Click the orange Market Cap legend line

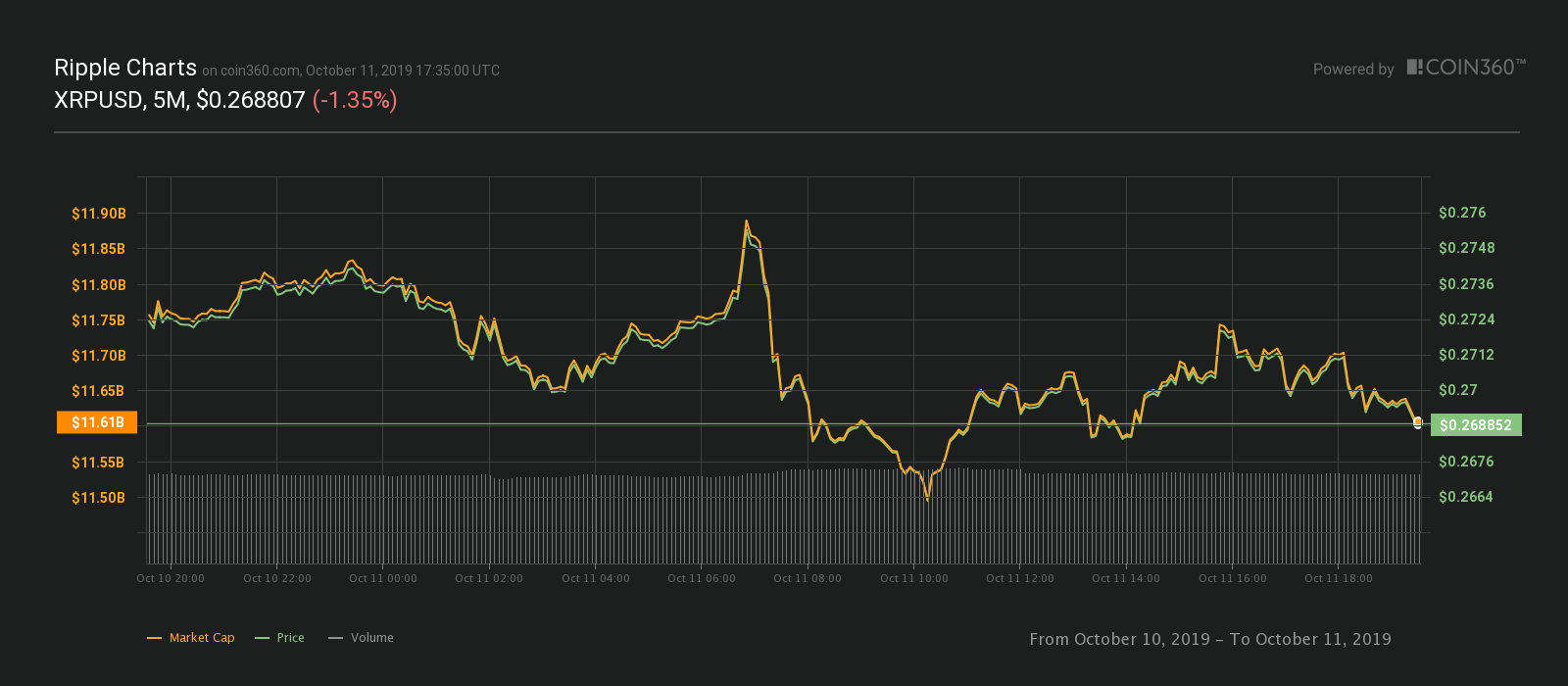click(154, 638)
